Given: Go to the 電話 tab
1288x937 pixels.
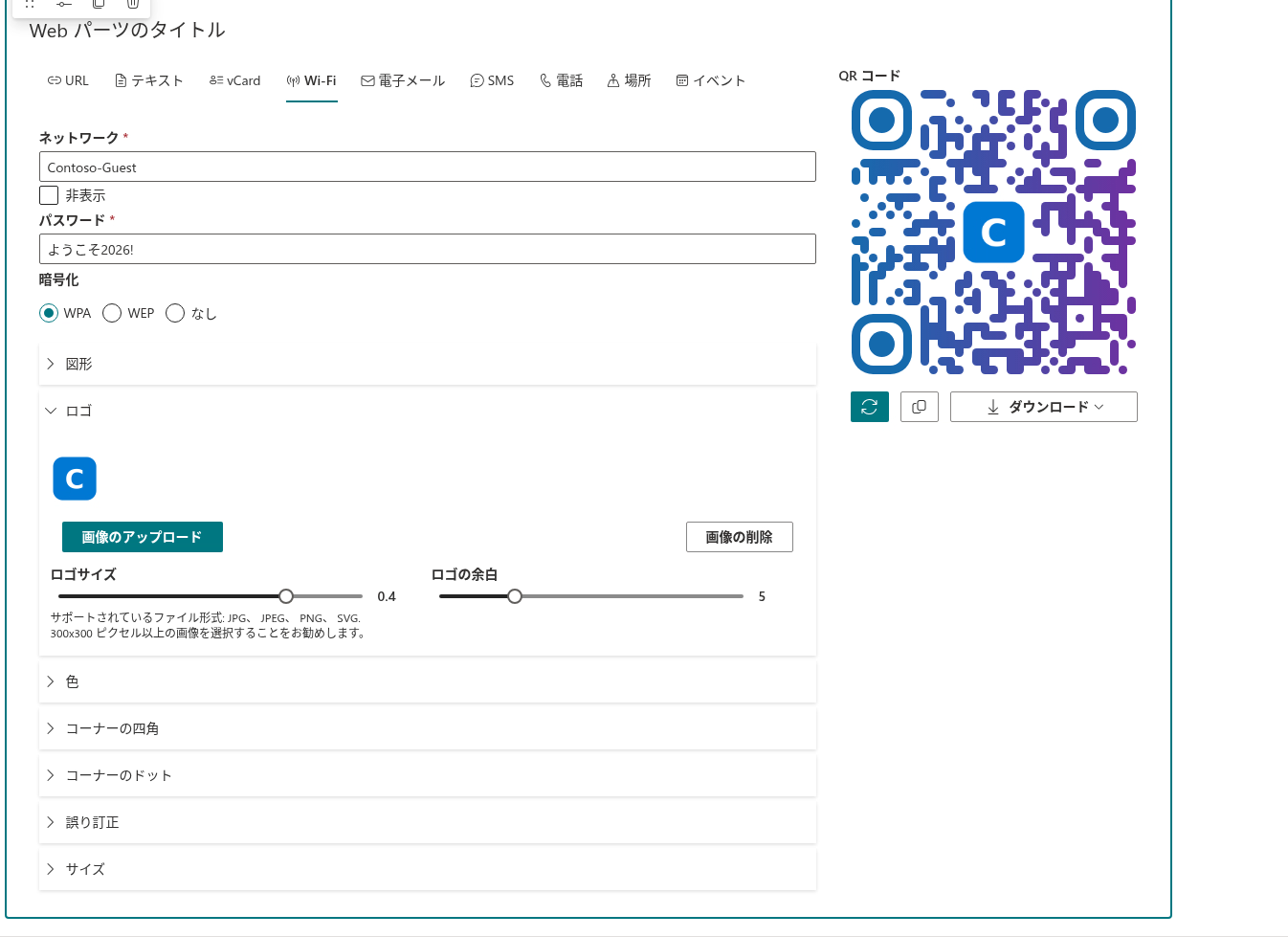Looking at the screenshot, I should tap(561, 80).
